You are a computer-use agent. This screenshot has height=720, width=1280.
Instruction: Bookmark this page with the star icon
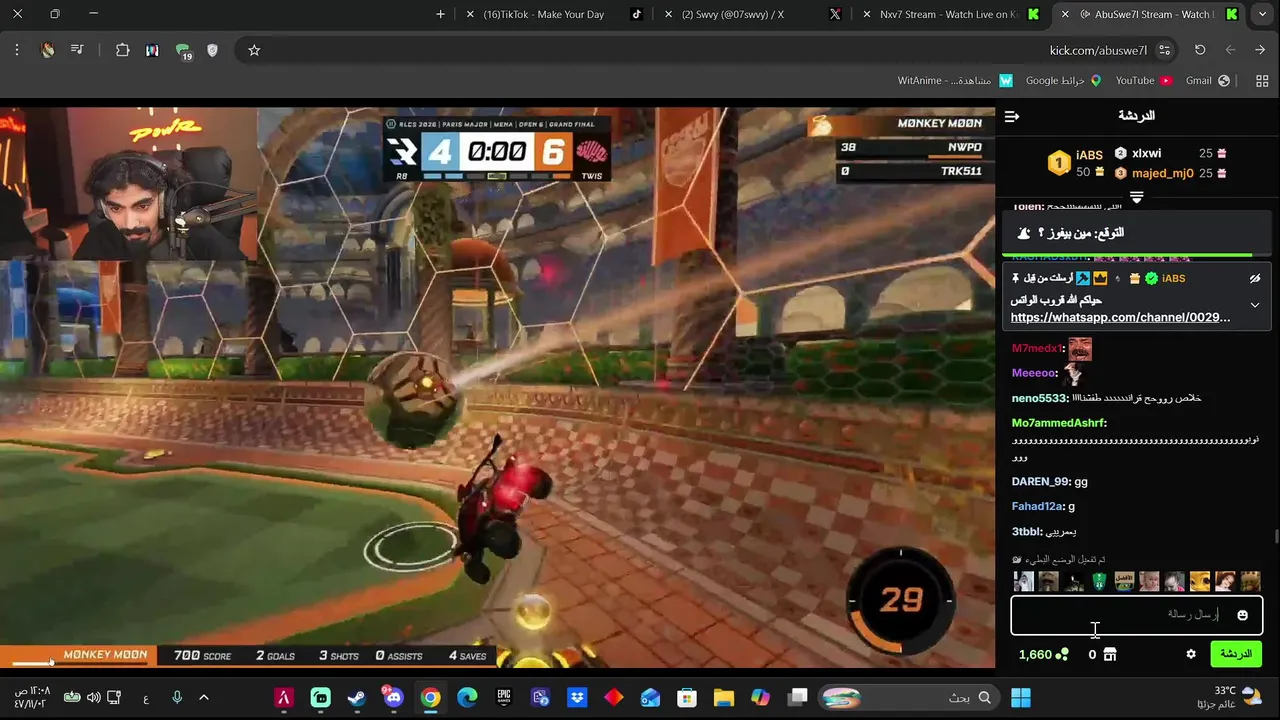[254, 50]
